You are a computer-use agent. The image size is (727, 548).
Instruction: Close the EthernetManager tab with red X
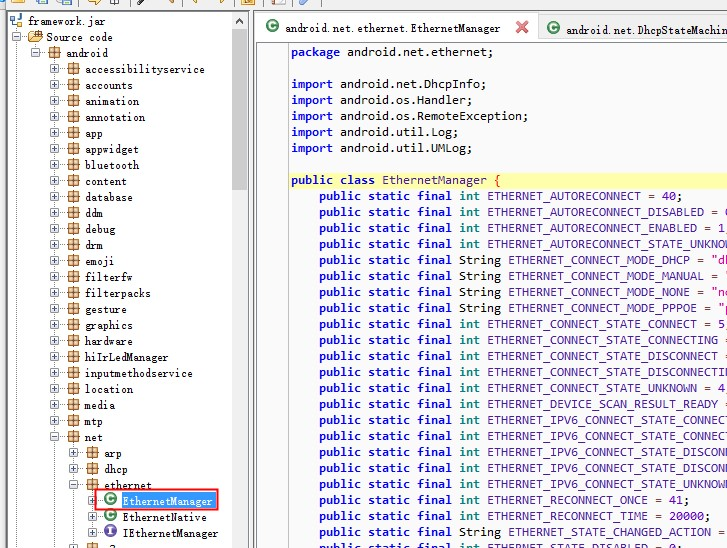pos(522,27)
